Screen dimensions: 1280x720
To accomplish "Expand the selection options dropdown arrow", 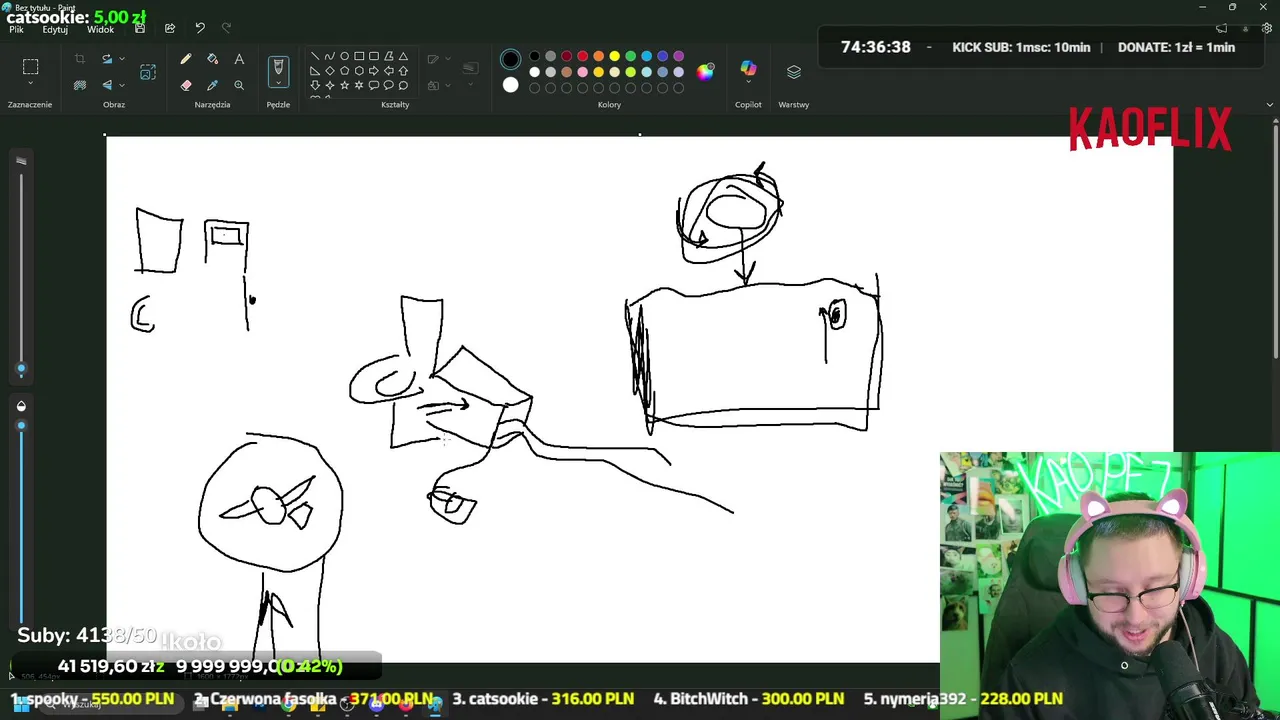I will [x=30, y=85].
